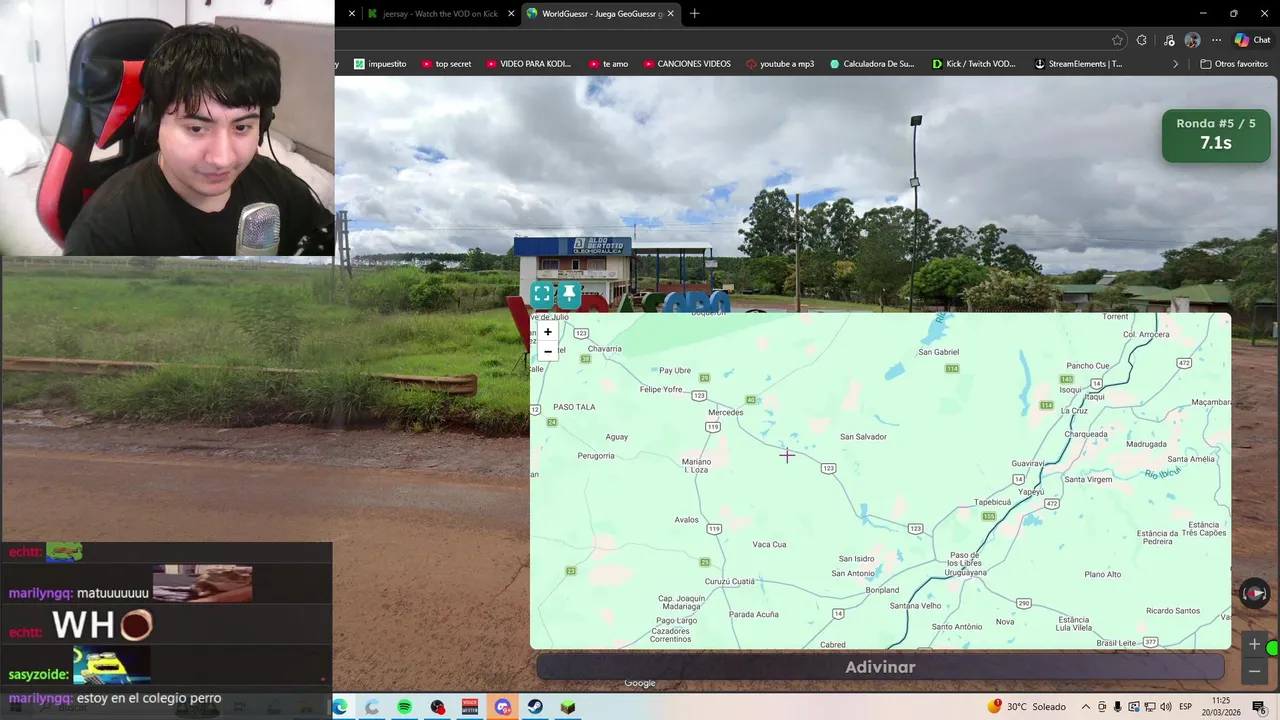
Task: Click the microphone tray icon
Action: pos(1118,707)
